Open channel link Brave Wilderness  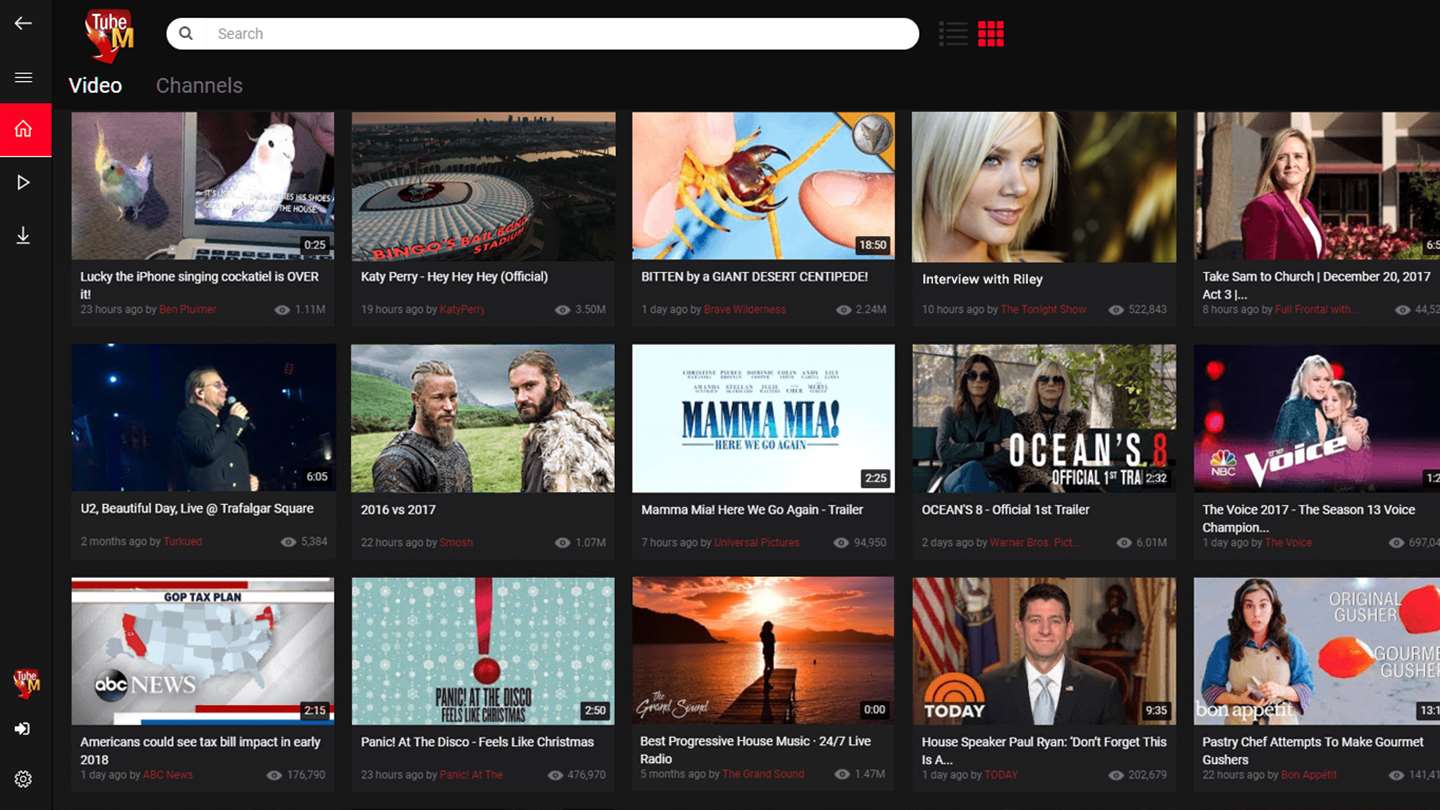(745, 310)
